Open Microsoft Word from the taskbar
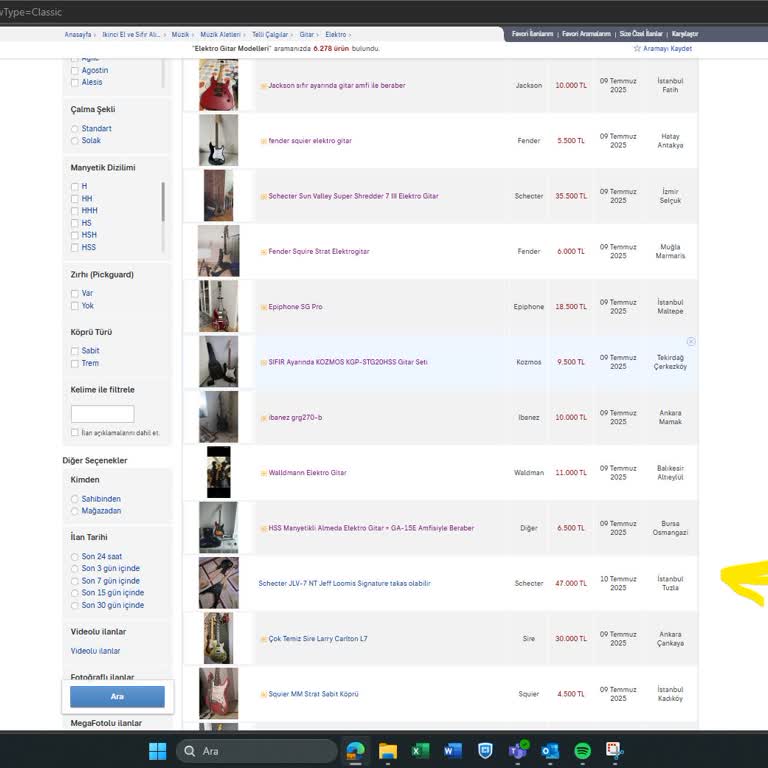768x768 pixels. click(452, 751)
